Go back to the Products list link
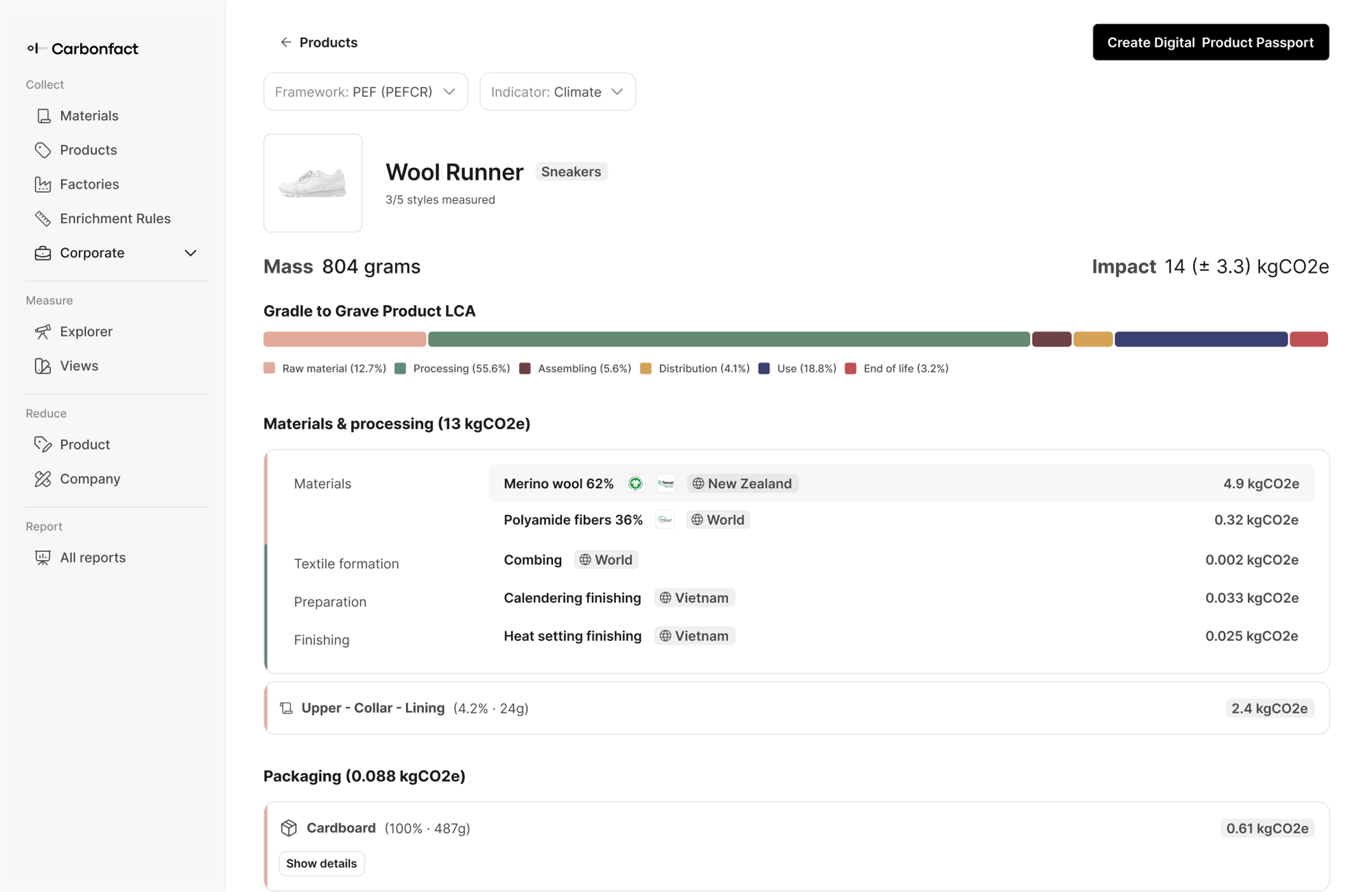1372x892 pixels. (329, 43)
